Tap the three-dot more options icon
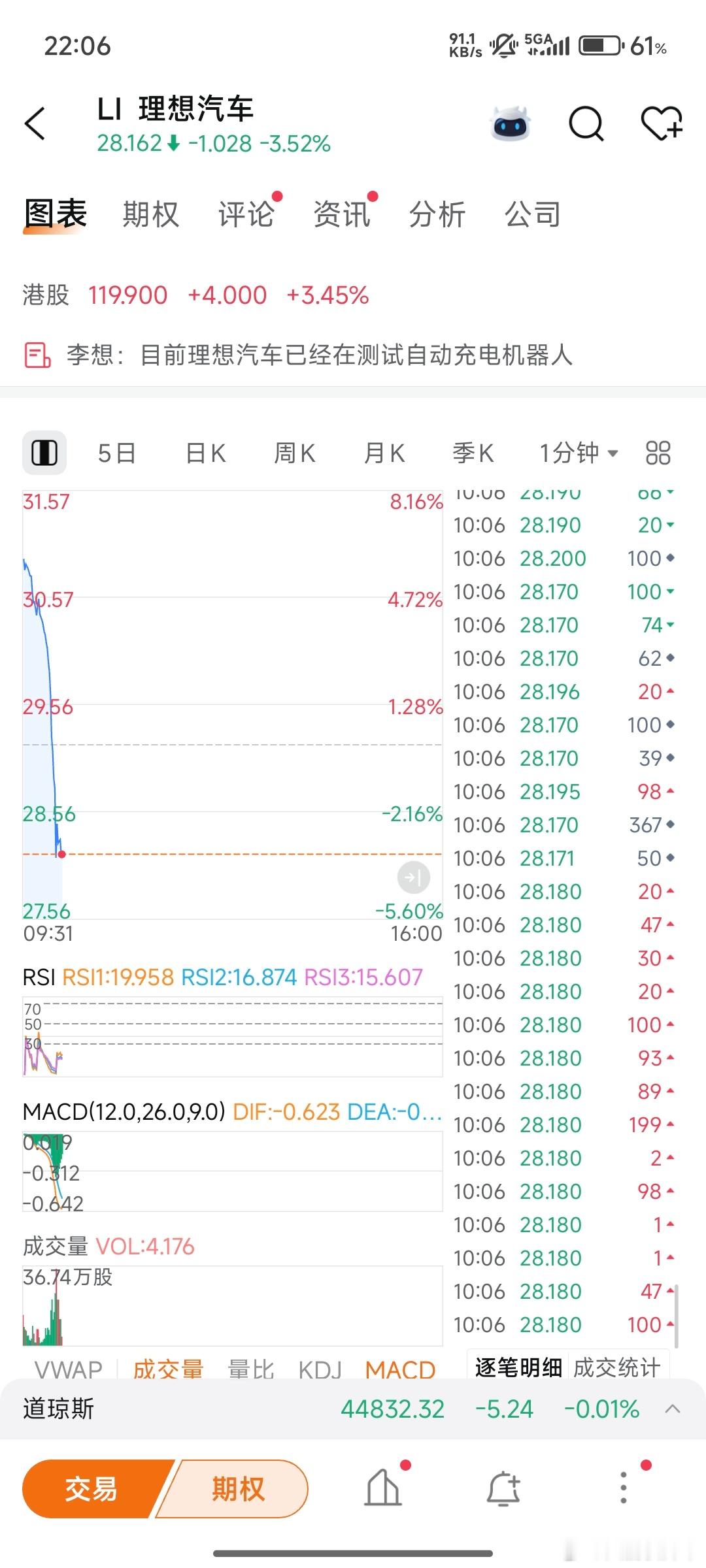The image size is (706, 1568). tap(624, 1489)
